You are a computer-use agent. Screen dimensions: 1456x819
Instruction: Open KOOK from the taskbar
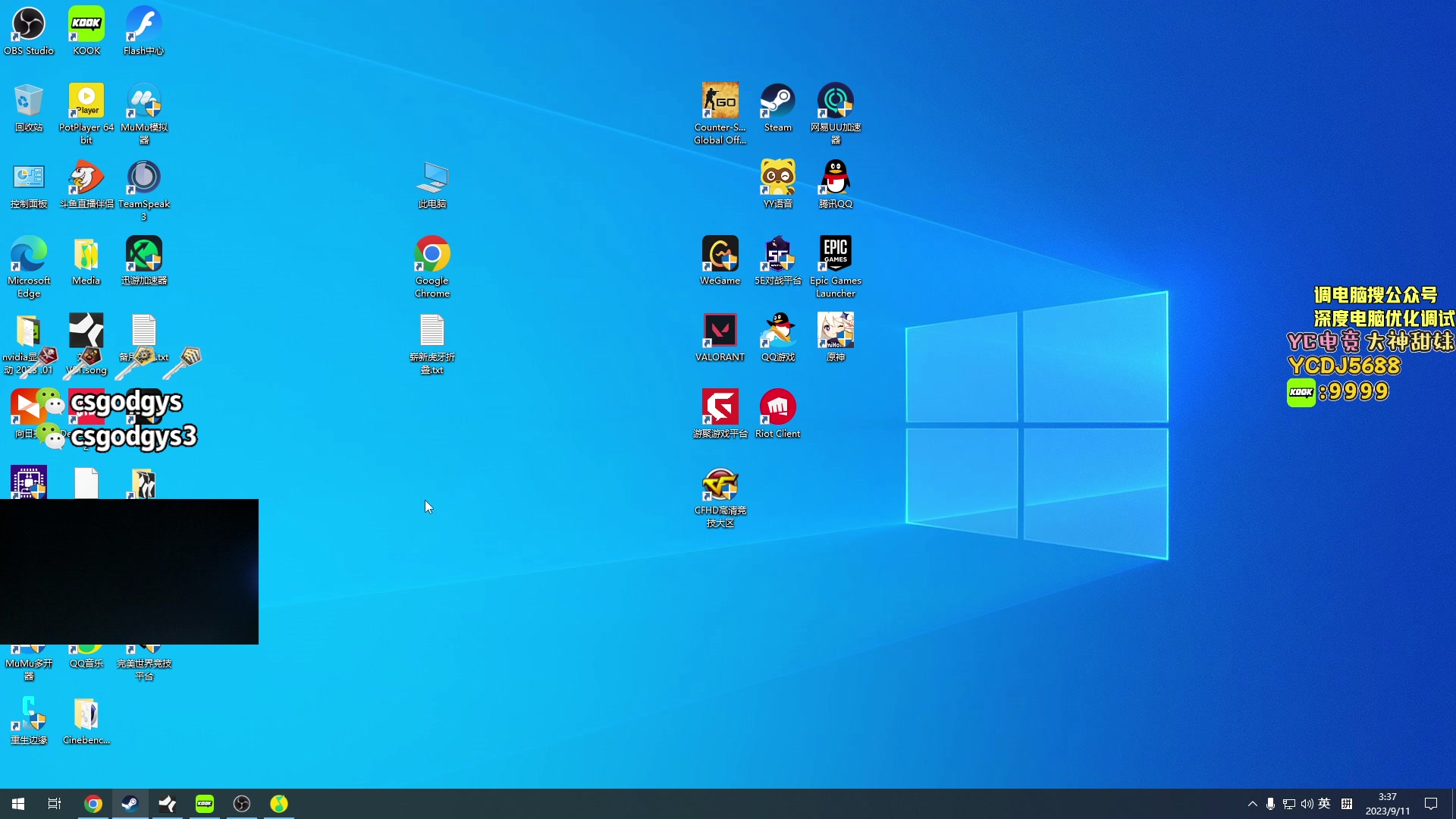point(205,804)
